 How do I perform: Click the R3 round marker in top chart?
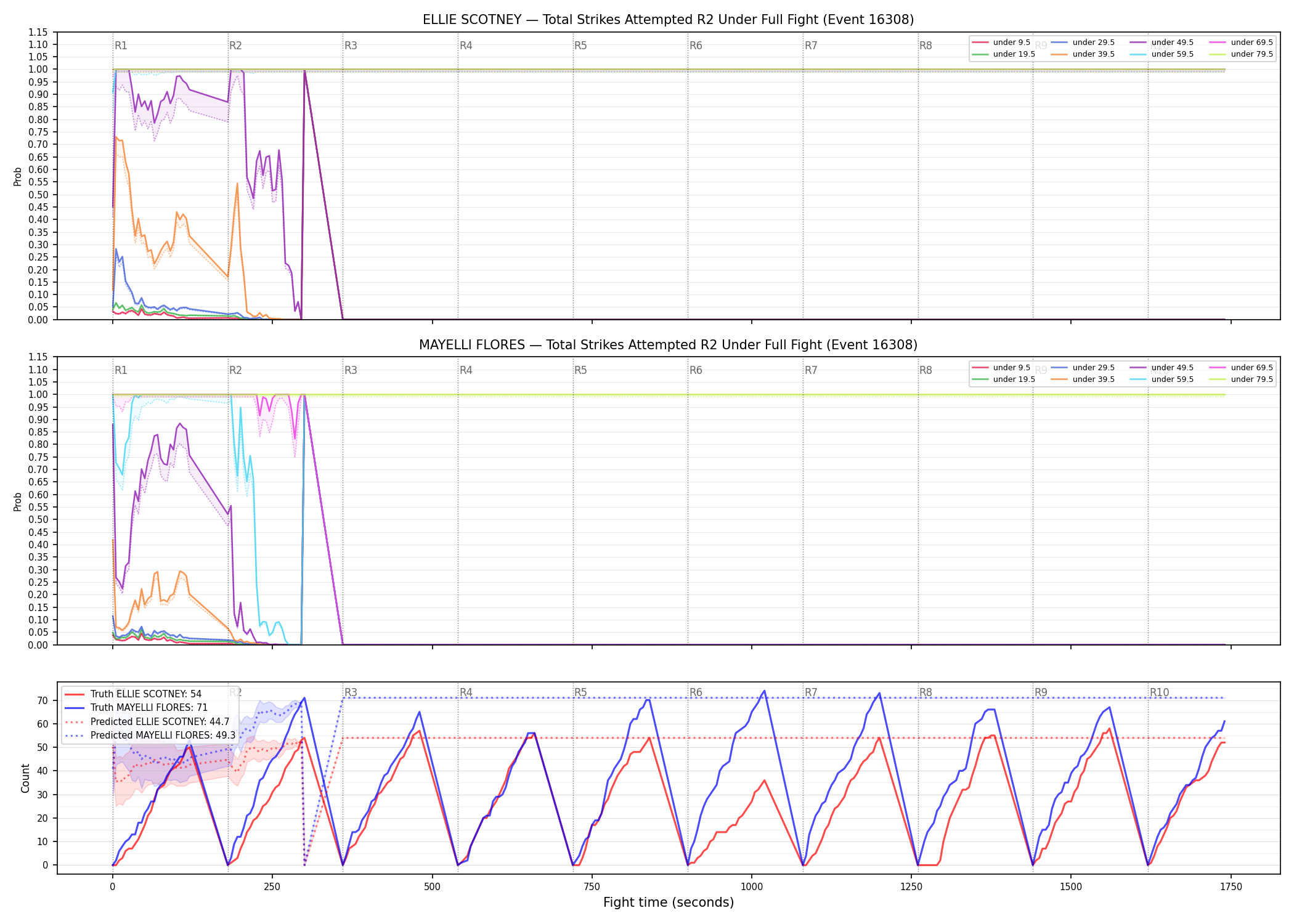pos(351,46)
